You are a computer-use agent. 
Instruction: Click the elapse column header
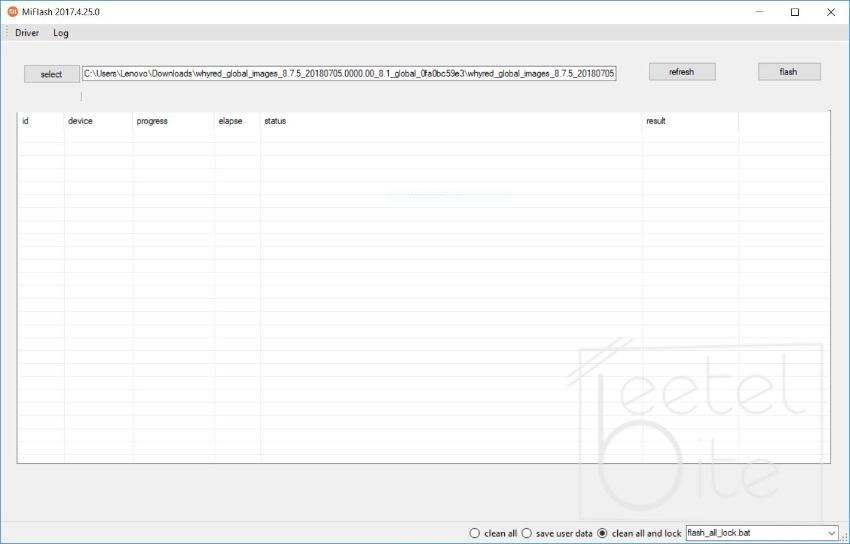237,121
